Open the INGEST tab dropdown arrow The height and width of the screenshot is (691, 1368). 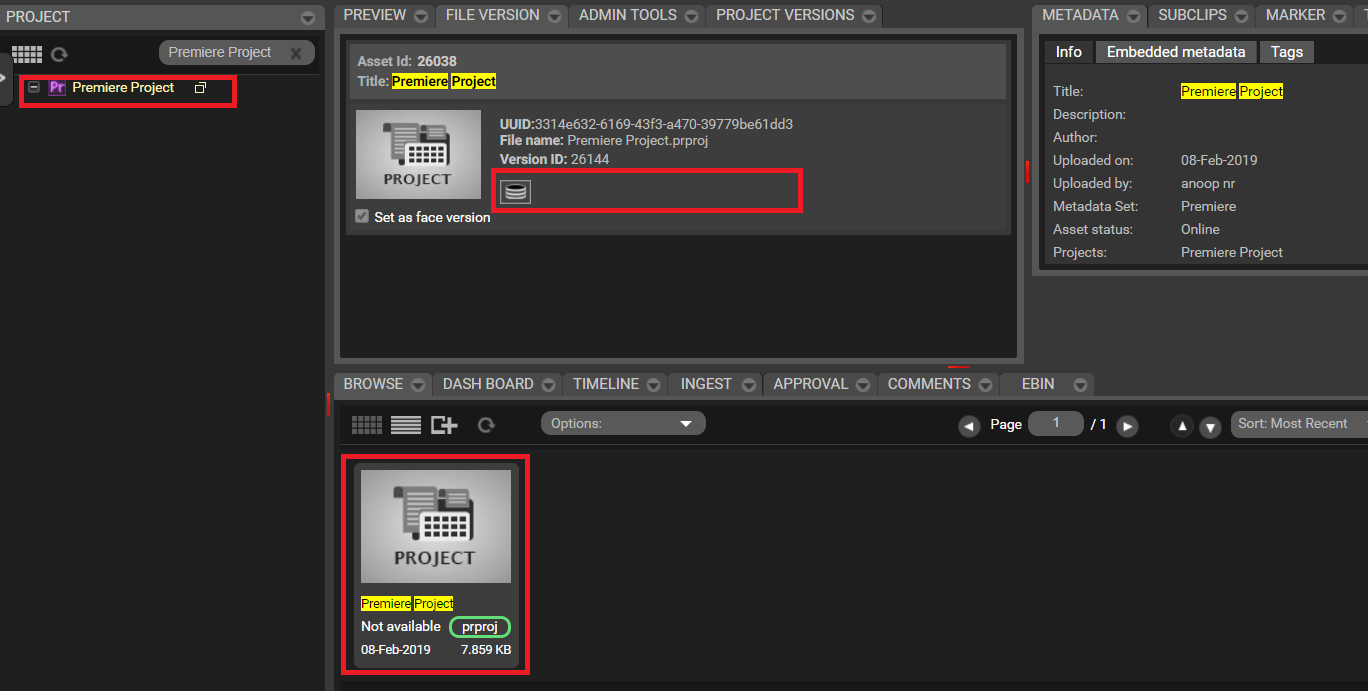pos(749,385)
